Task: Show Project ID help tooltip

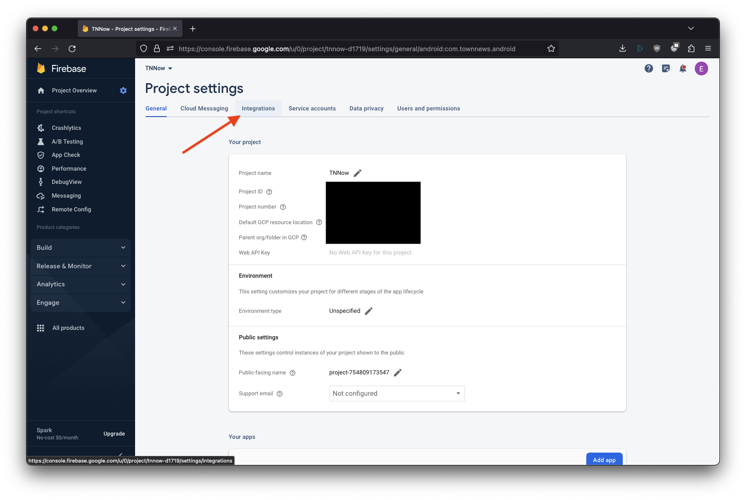Action: coord(269,192)
